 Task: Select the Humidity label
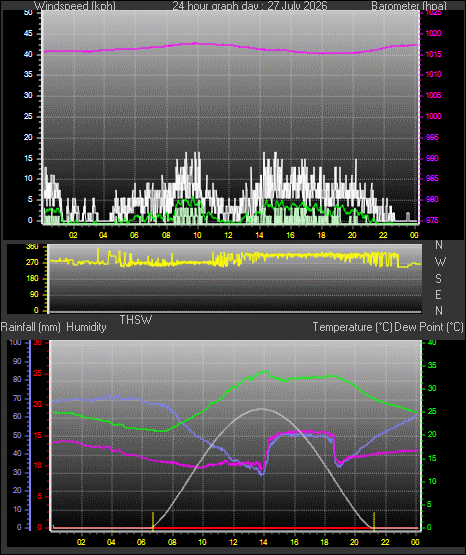[x=86, y=327]
